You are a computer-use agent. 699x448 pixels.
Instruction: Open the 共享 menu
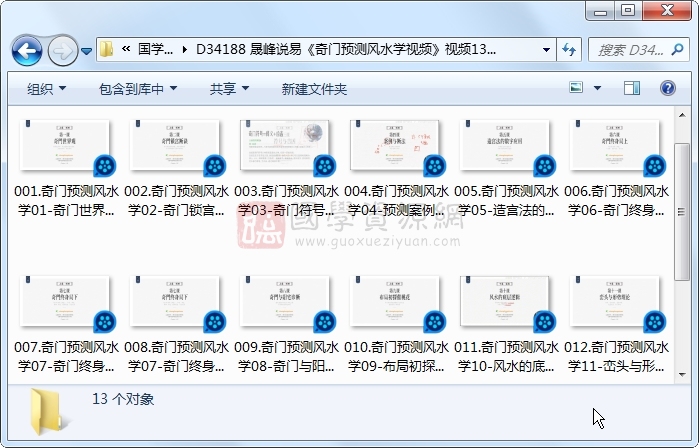tap(229, 89)
